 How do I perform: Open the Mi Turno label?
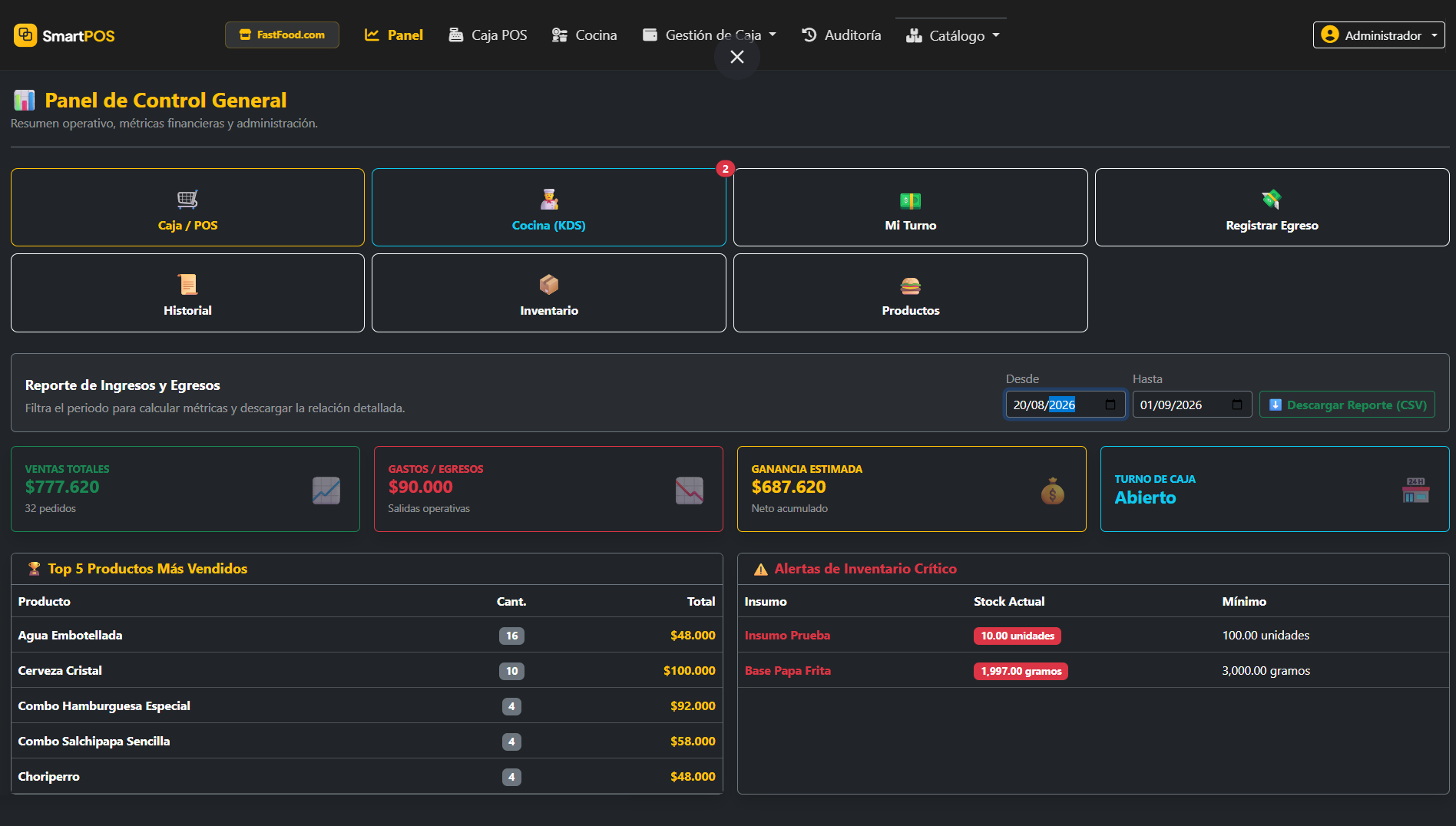911,225
